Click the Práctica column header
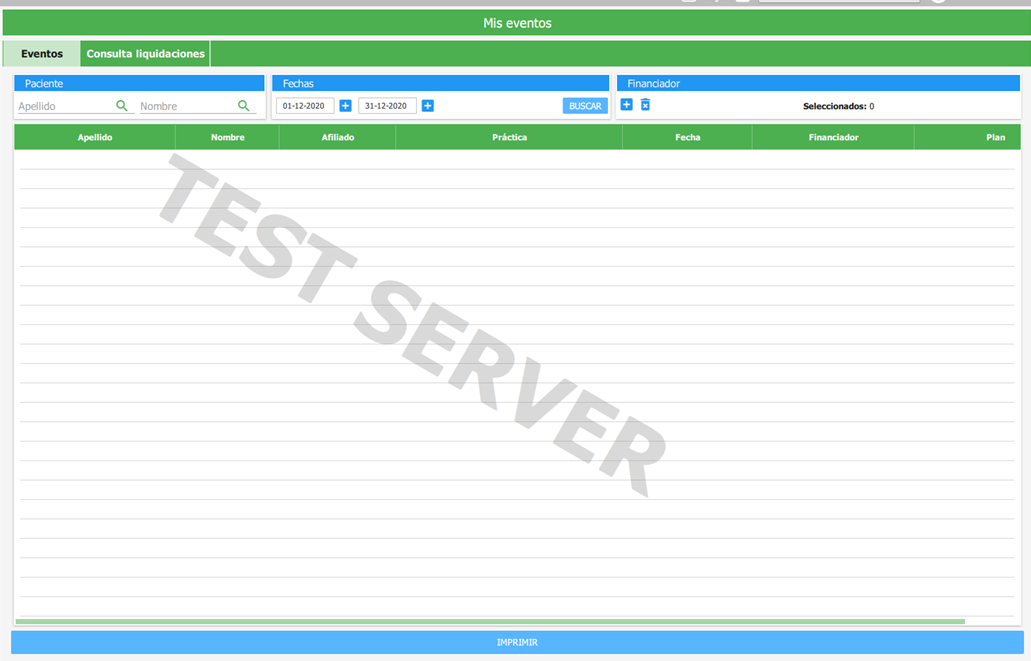This screenshot has width=1031, height=661. [x=510, y=137]
